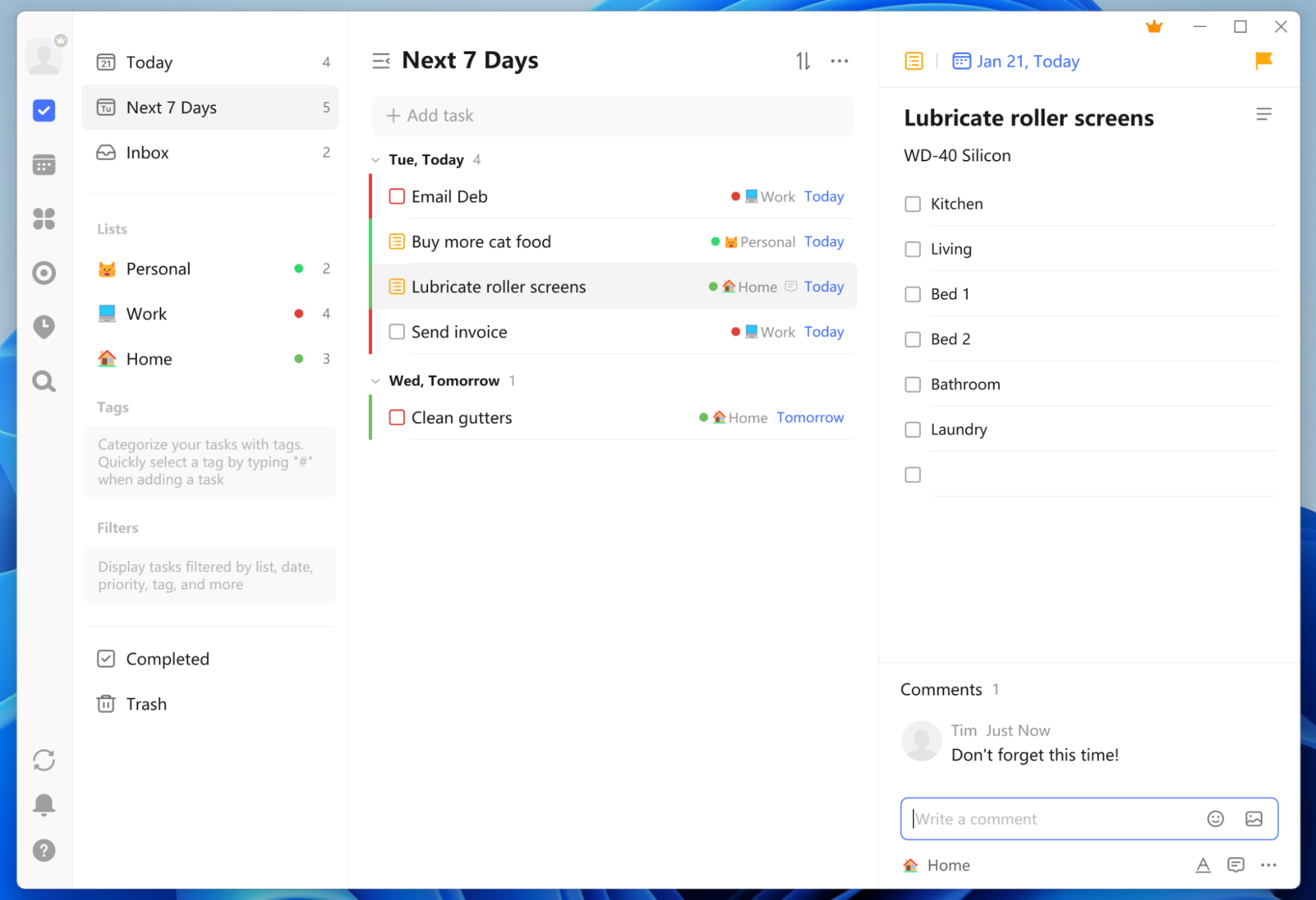This screenshot has height=900, width=1316.
Task: Sync tasks using the refresh icon
Action: point(43,760)
